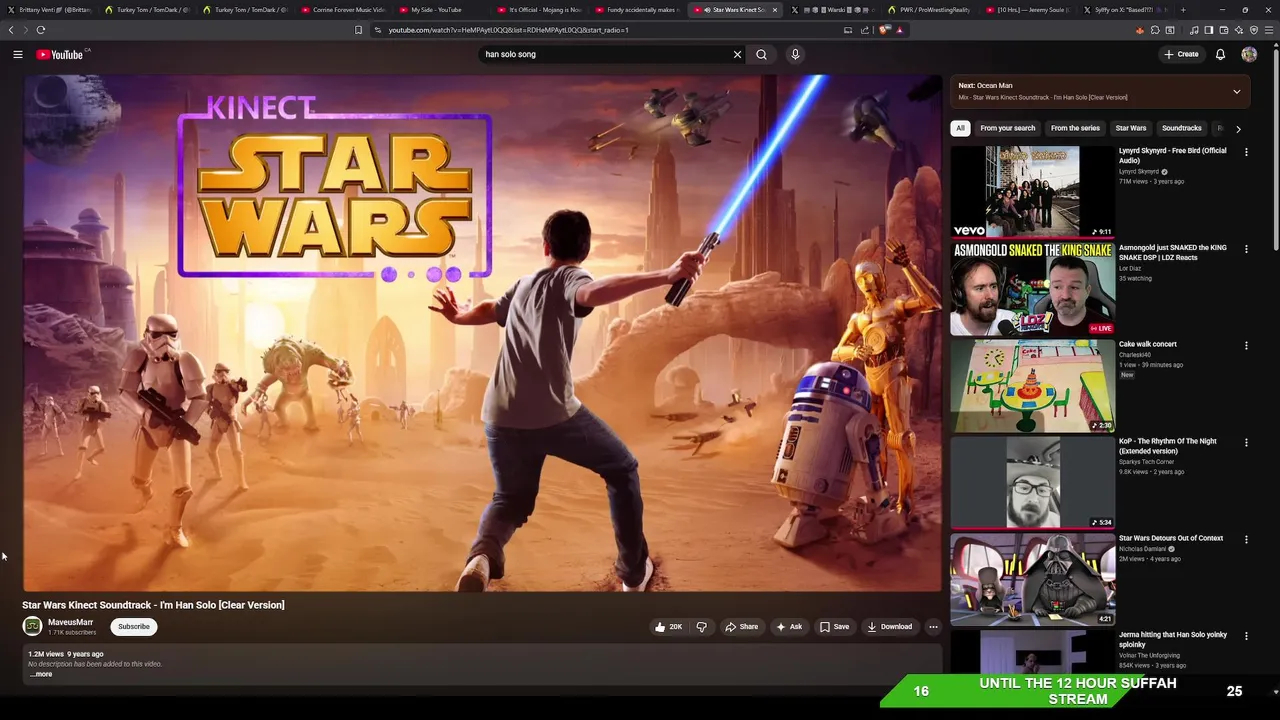Switch to the Fundy accidentally makes tab

coord(636,10)
